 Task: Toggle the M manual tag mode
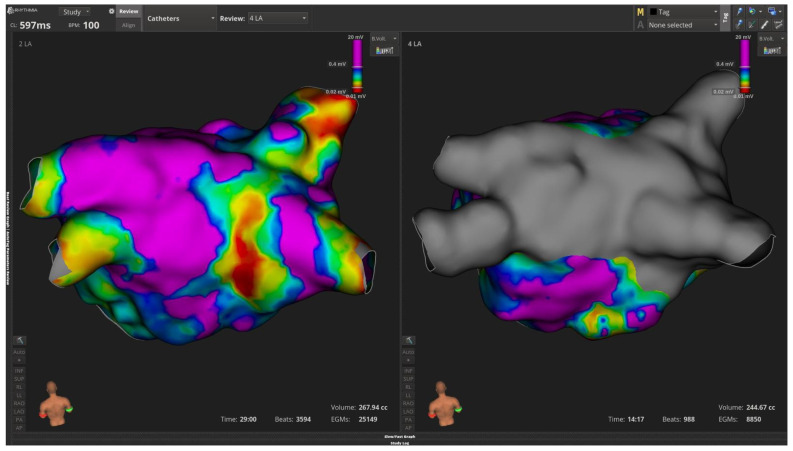pyautogui.click(x=640, y=12)
